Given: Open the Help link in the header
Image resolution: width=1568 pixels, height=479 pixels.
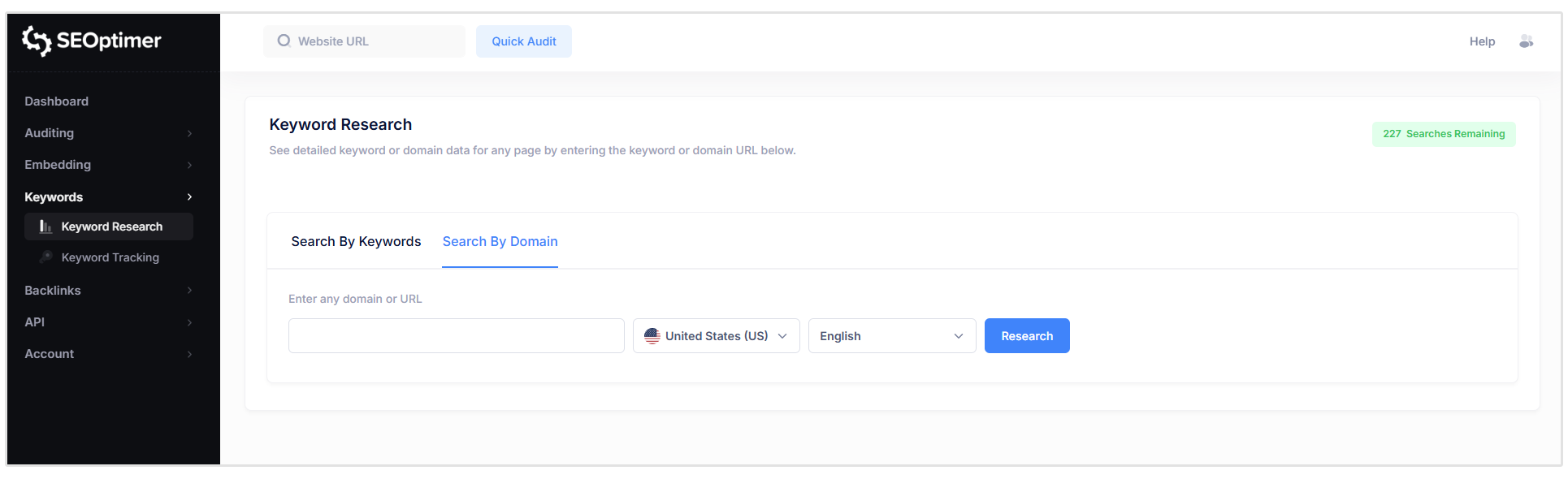Looking at the screenshot, I should [1482, 41].
